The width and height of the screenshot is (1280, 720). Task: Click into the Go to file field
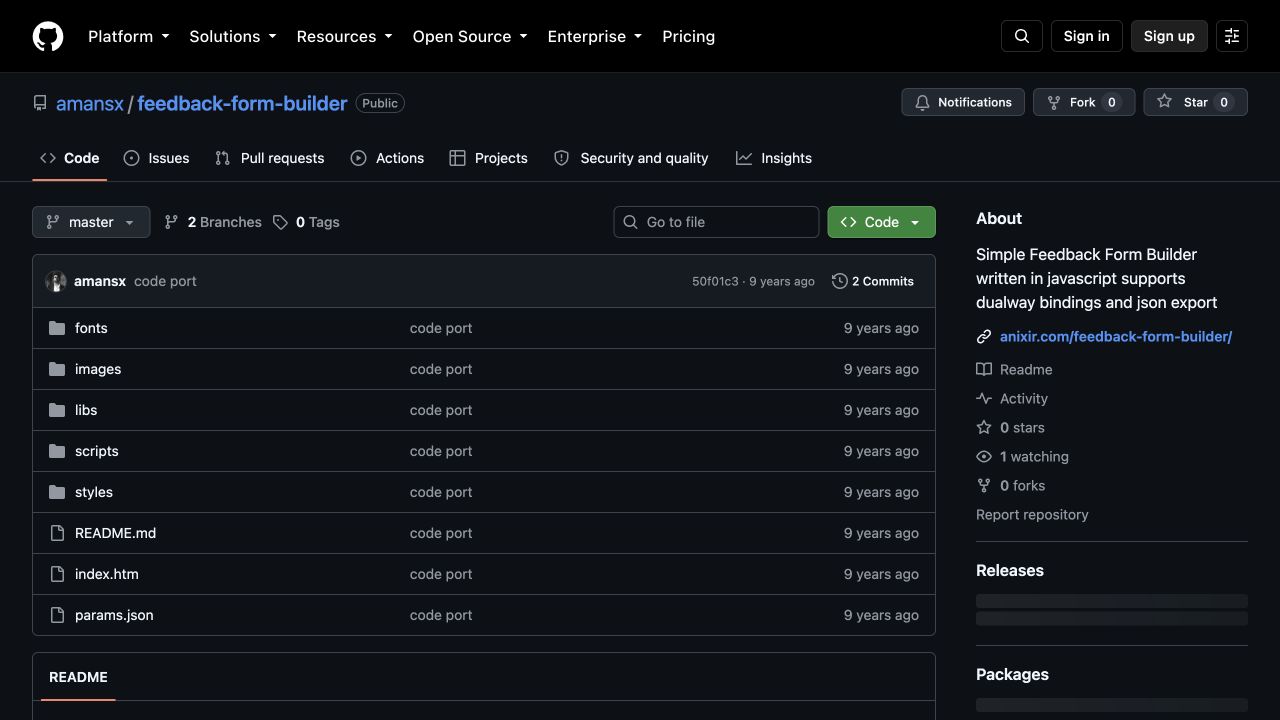pos(716,222)
